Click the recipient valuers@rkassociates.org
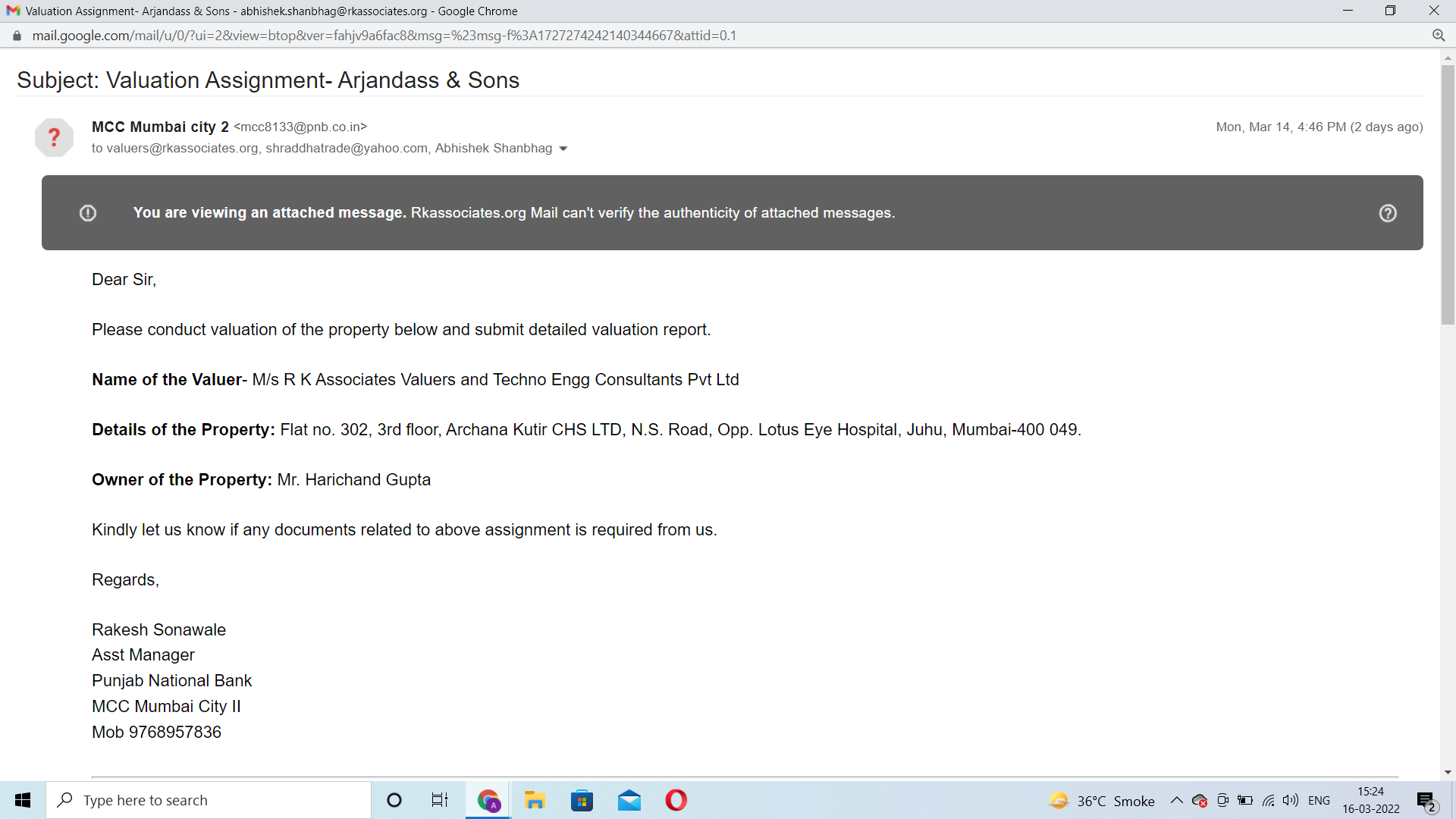This screenshot has width=1456, height=819. coord(182,149)
